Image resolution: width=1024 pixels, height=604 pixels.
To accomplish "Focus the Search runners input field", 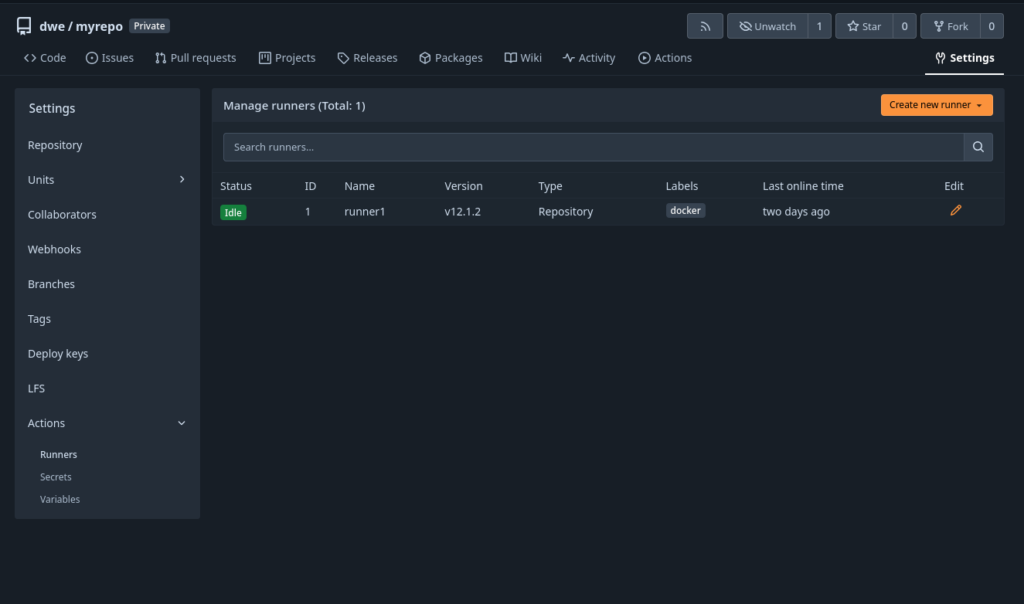I will click(x=592, y=147).
